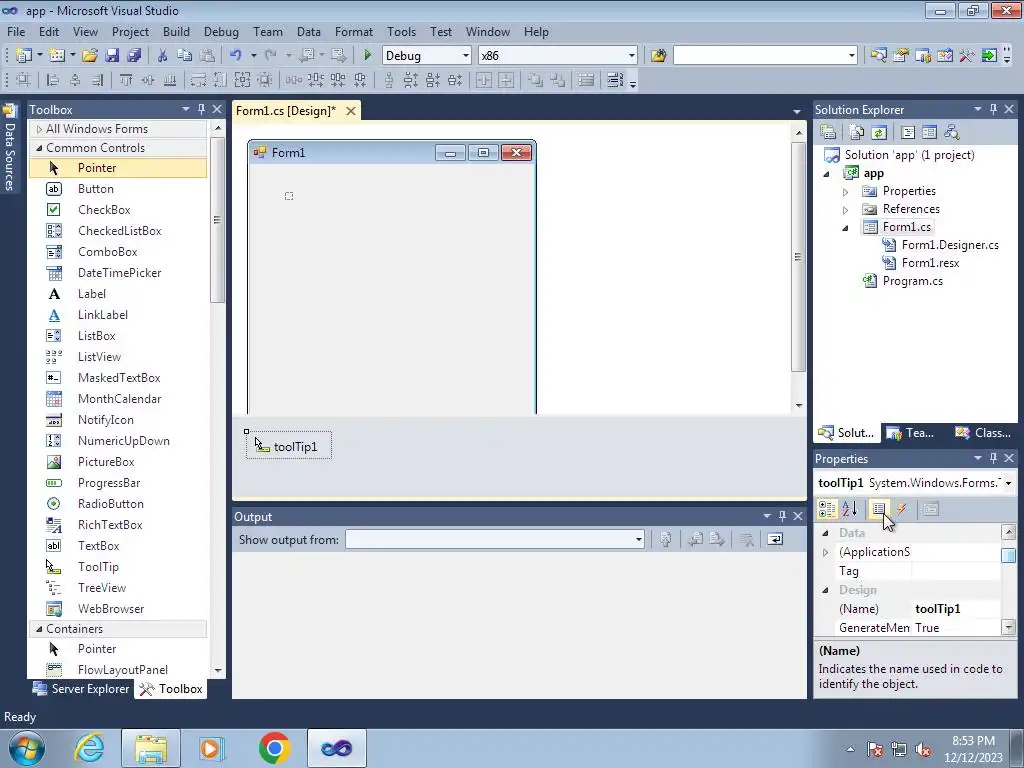Open the x86 platform dropdown
Screen dimensions: 1024x768
coord(632,56)
